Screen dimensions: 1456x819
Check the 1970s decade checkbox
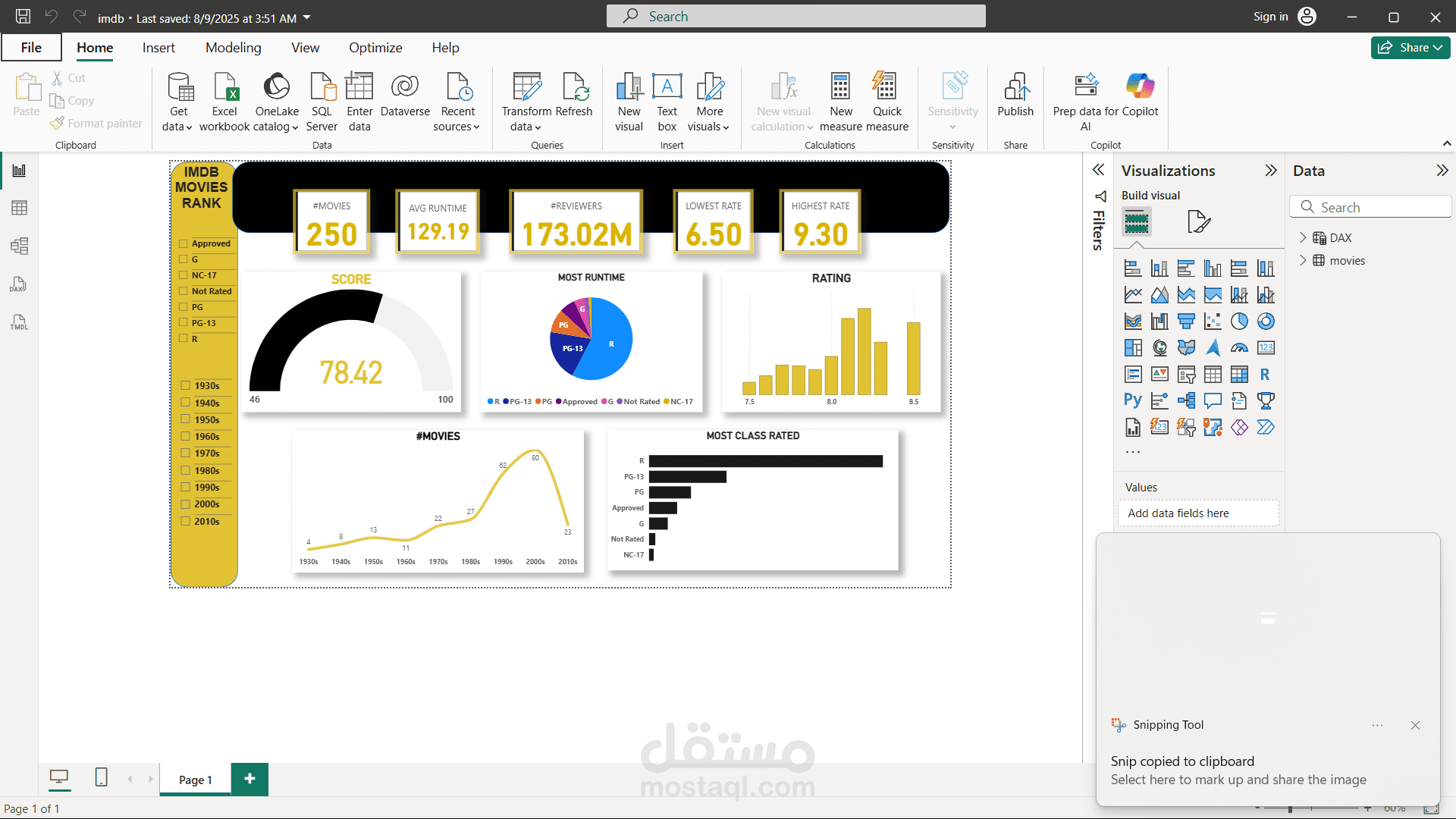coord(186,453)
